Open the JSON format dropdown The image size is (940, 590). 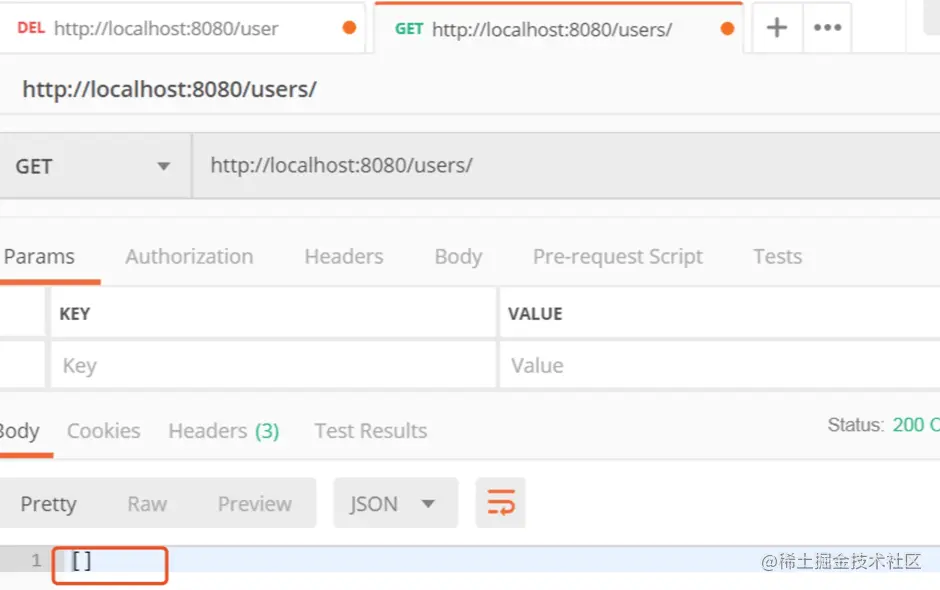[x=396, y=503]
